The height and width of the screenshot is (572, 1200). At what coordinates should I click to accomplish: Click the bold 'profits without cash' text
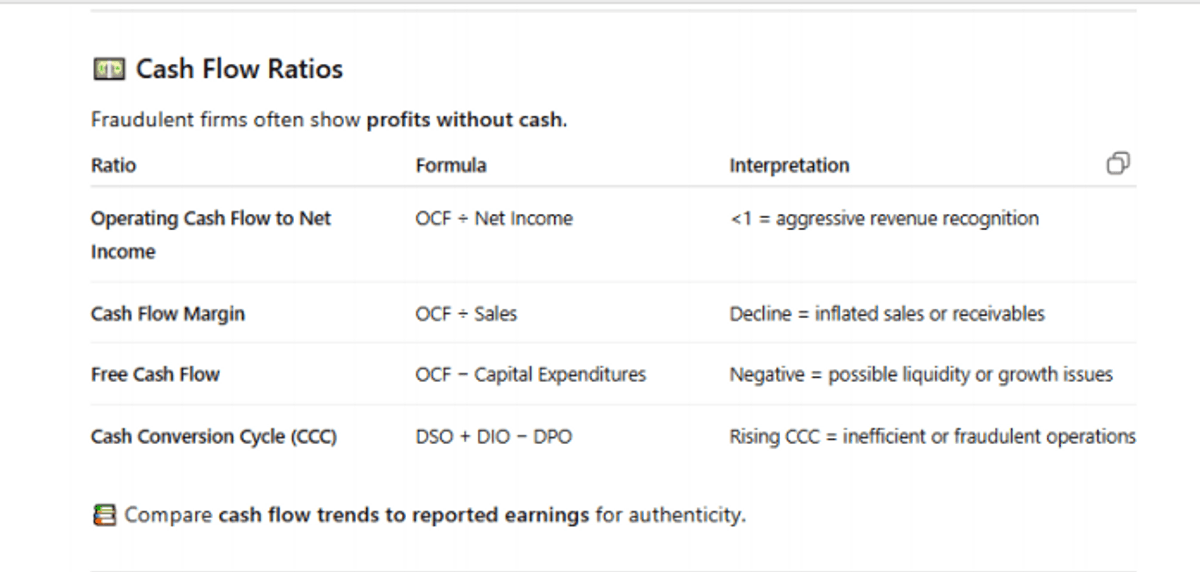(465, 121)
